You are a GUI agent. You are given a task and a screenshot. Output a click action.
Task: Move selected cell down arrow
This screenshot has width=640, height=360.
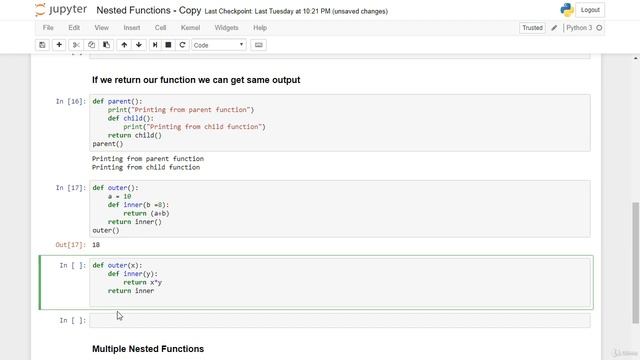click(139, 45)
